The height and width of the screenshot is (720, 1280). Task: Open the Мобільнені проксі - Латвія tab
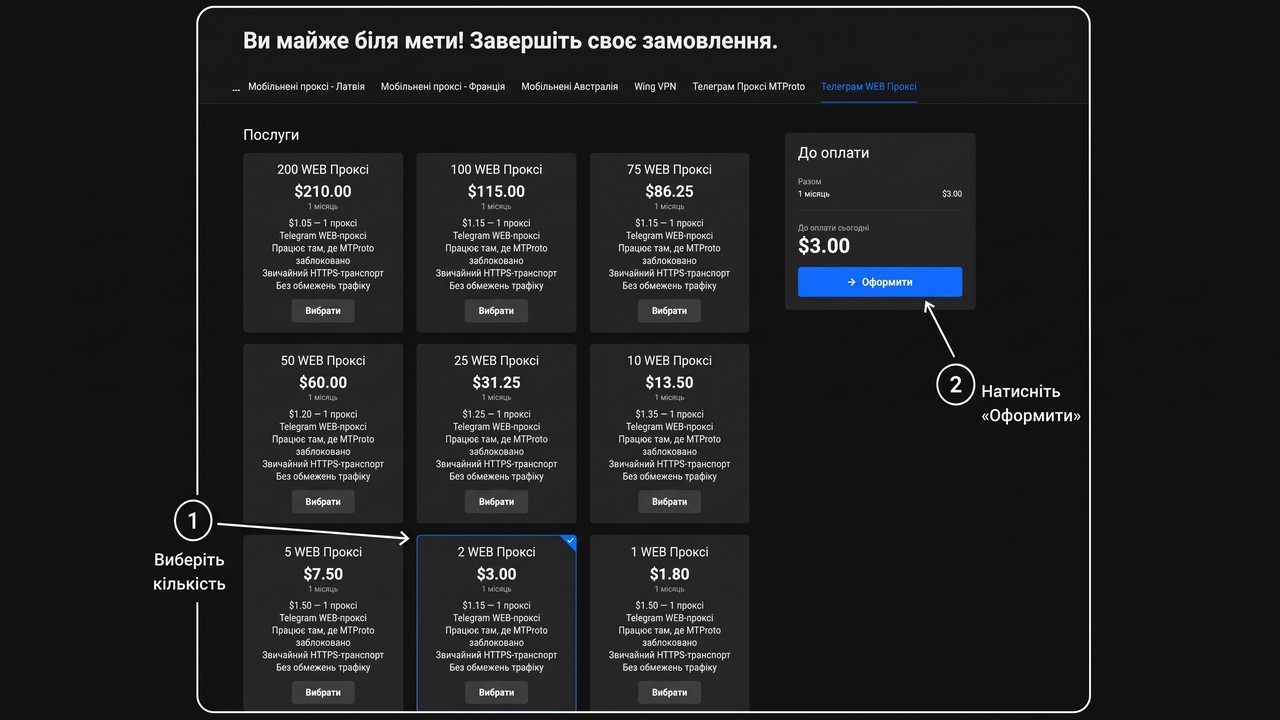pos(306,87)
